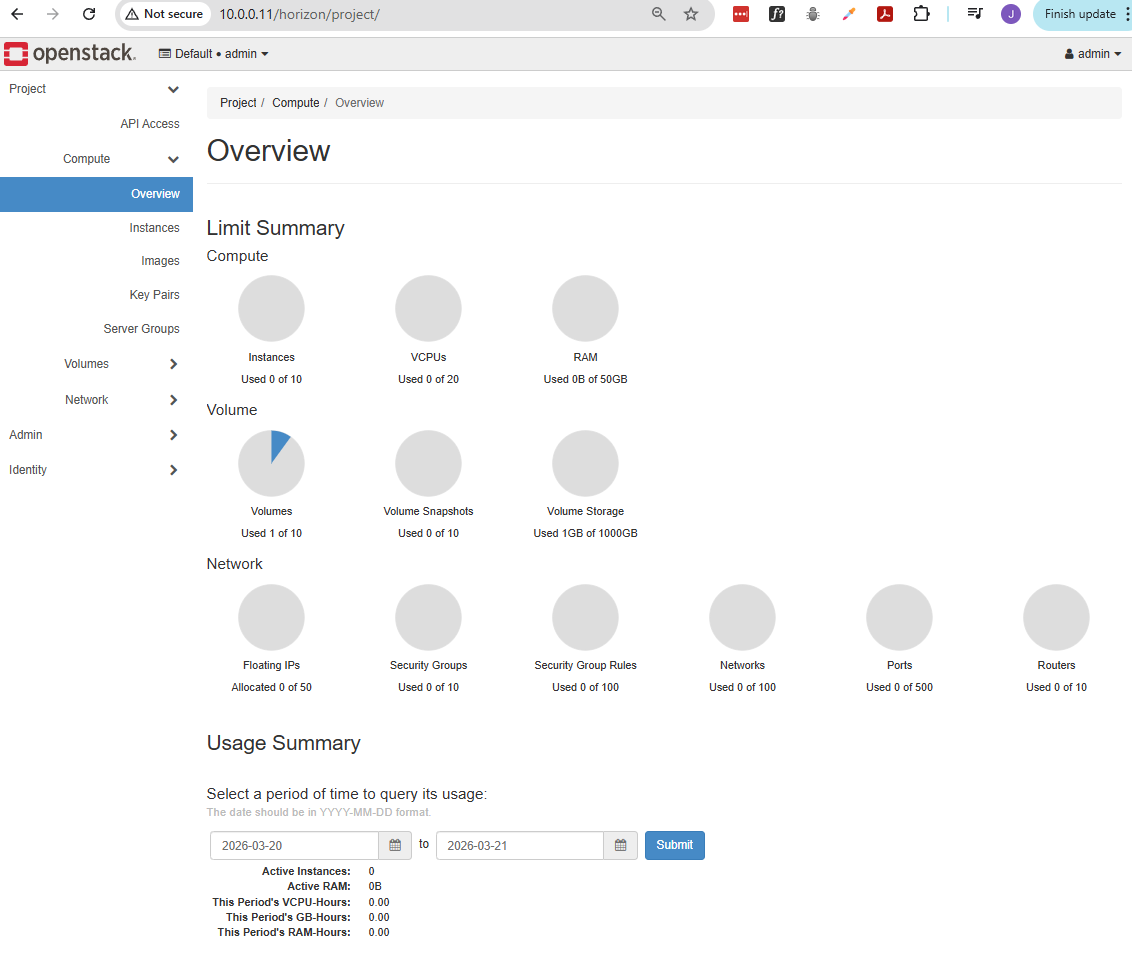This screenshot has height=953, width=1132.
Task: Reload the page with browser refresh icon
Action: click(x=89, y=14)
